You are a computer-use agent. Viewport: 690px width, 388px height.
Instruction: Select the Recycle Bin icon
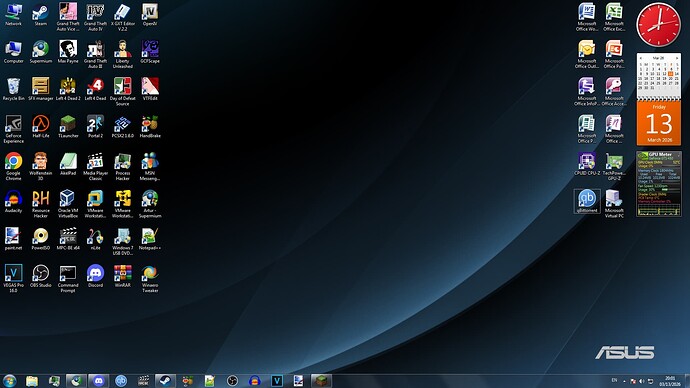13,89
